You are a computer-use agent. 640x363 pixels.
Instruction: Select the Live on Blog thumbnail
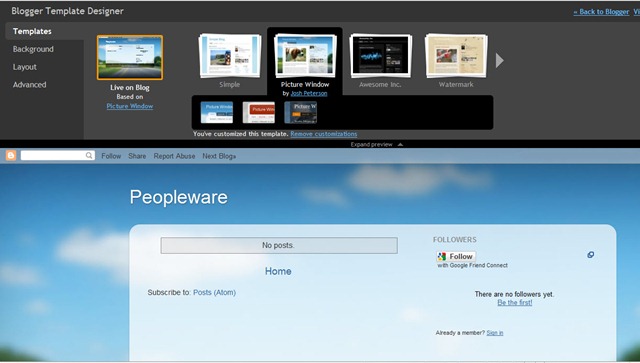click(x=130, y=57)
